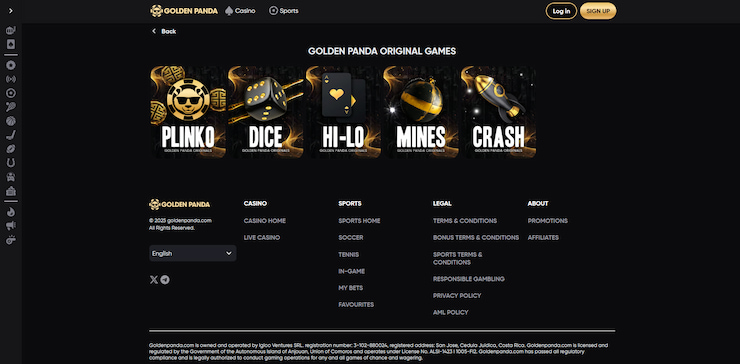740x364 pixels.
Task: Click the playing card icon in sidebar
Action: [x=11, y=44]
